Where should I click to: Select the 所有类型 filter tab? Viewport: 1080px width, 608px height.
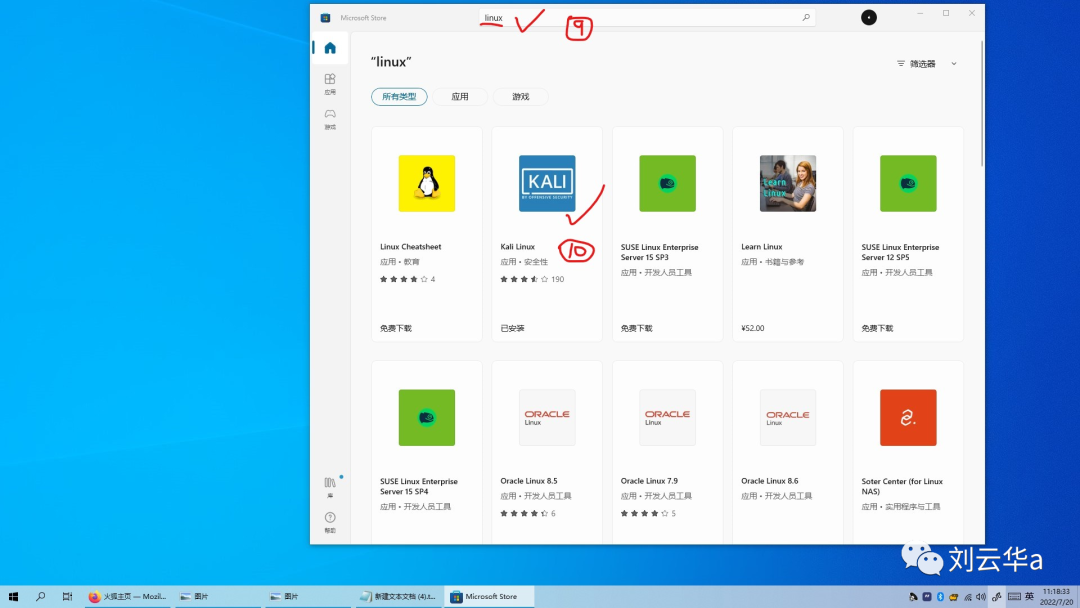coord(399,96)
